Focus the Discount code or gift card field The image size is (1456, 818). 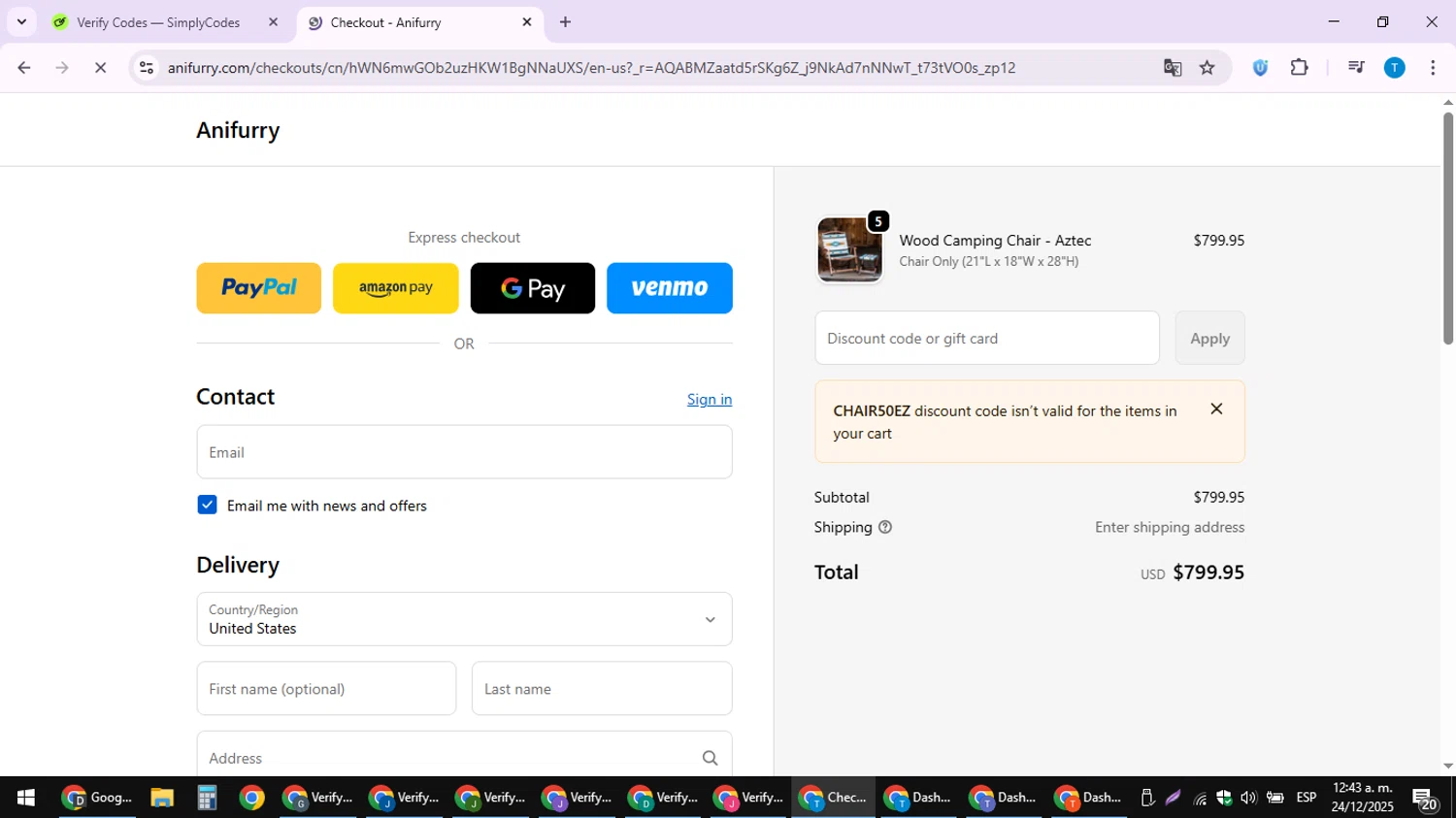tap(987, 338)
